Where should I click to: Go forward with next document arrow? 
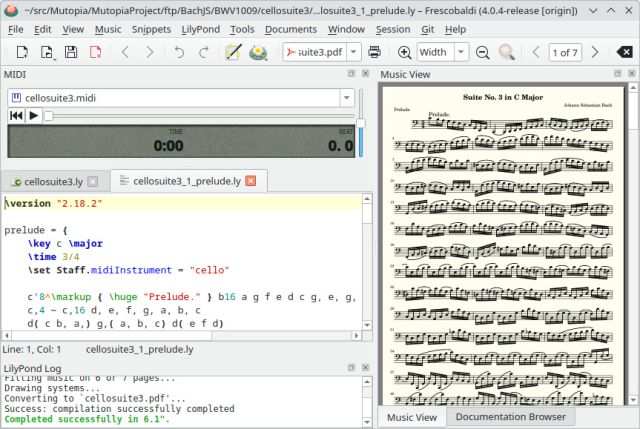pos(150,52)
